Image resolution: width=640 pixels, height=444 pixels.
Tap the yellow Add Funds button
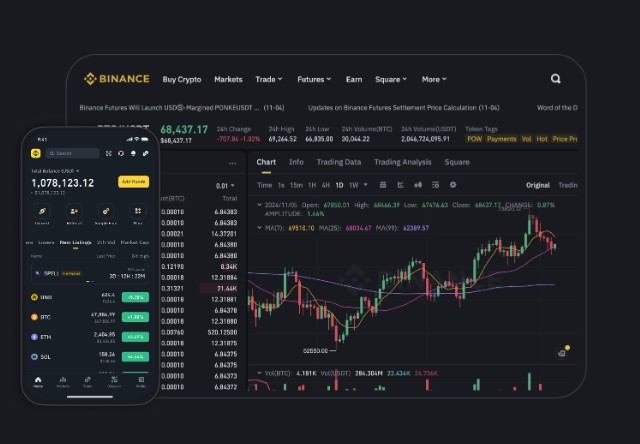(133, 182)
